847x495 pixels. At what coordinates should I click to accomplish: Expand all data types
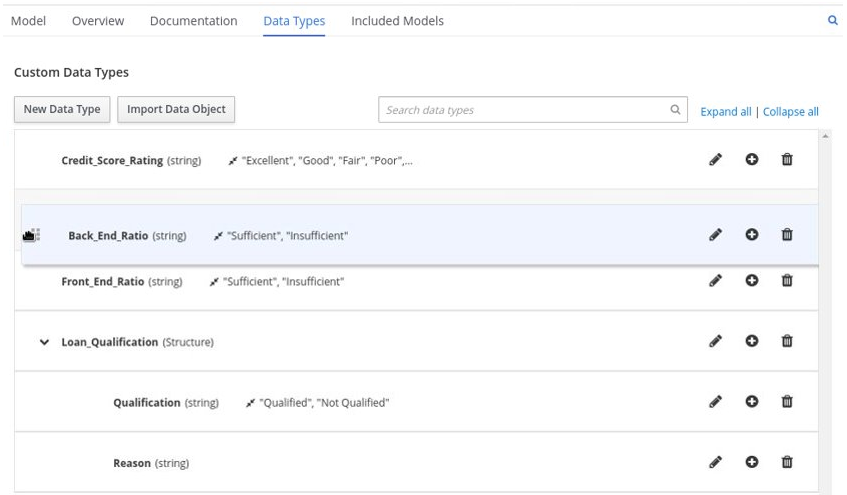pyautogui.click(x=725, y=112)
